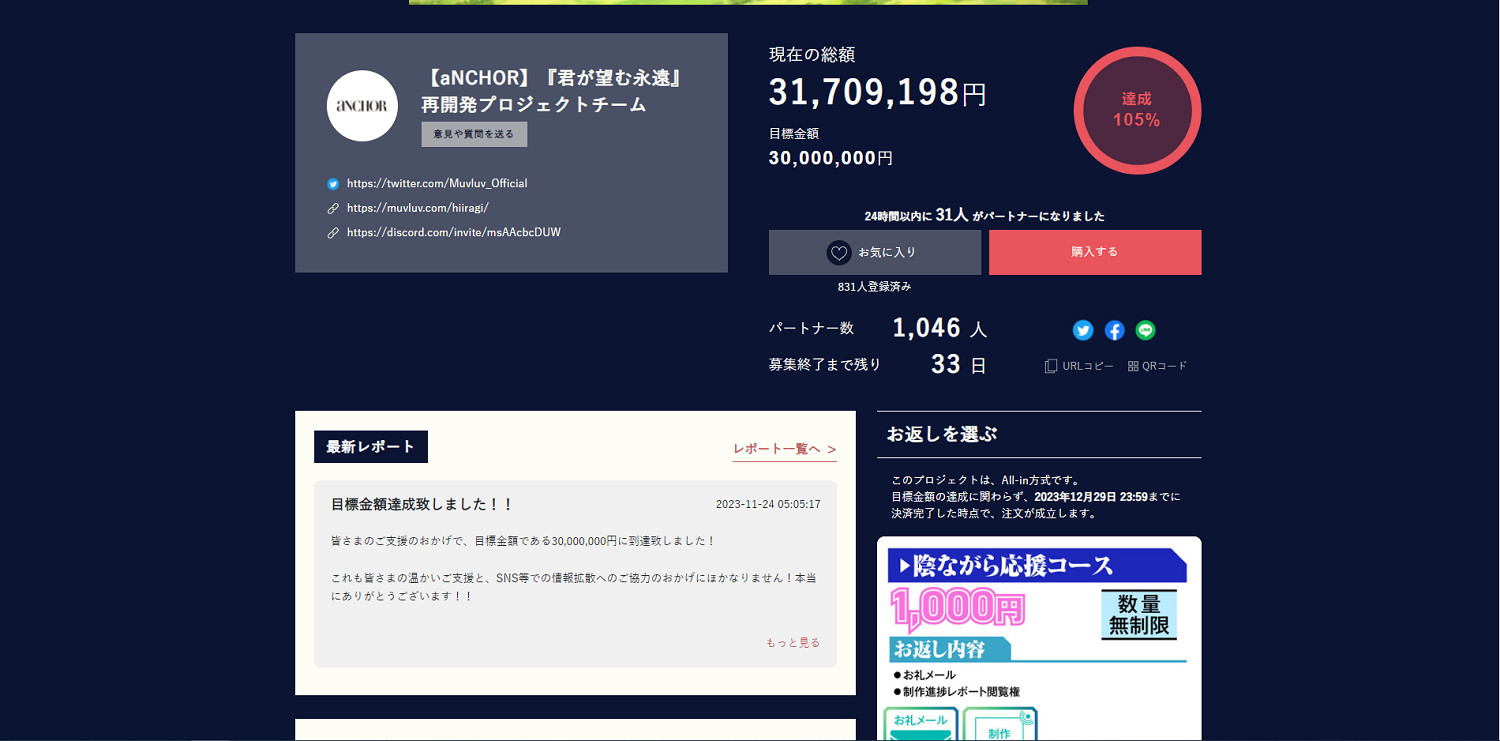This screenshot has width=1500, height=741.
Task: Click the aNCHOR round logo avatar
Action: click(362, 106)
